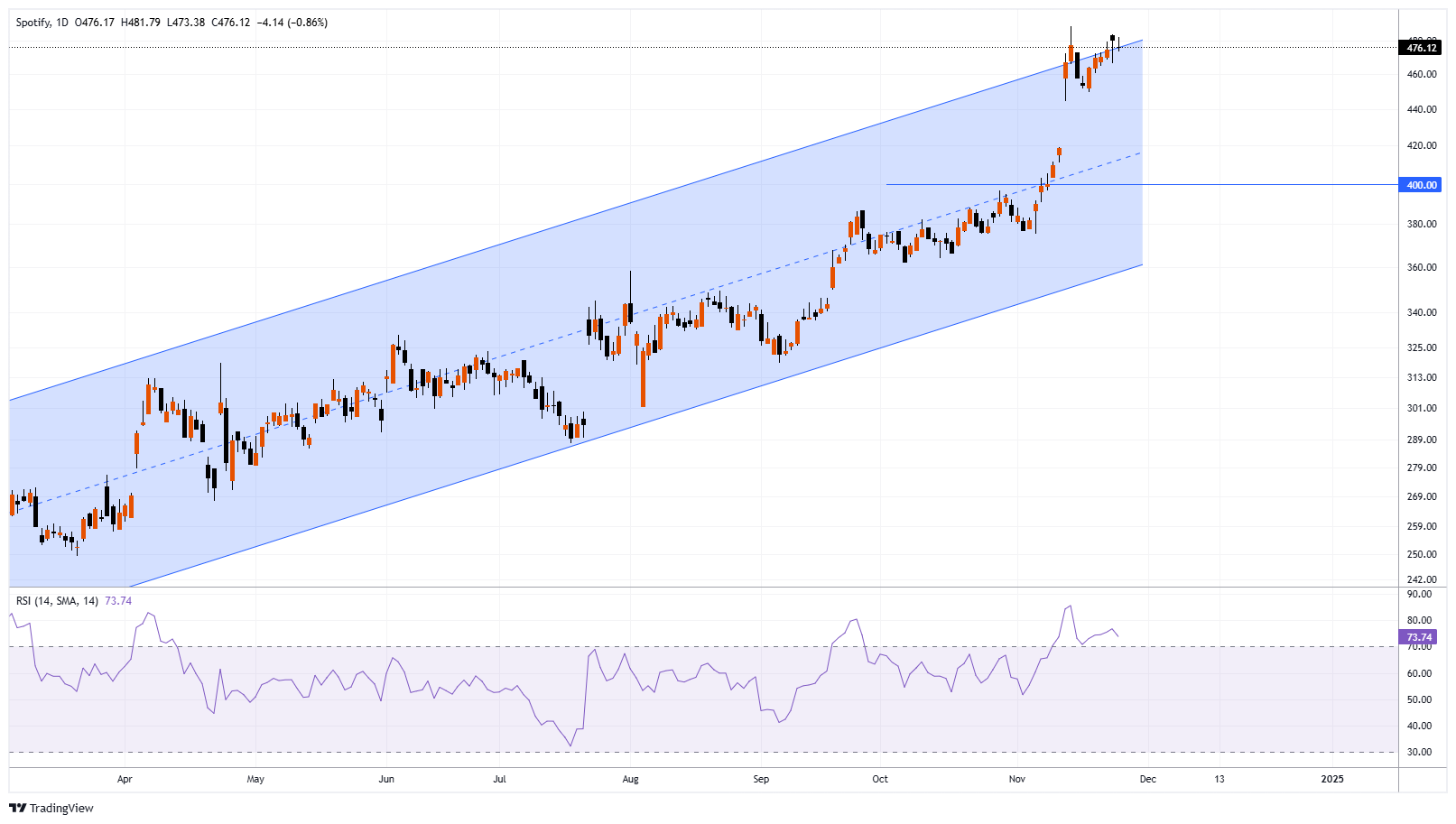Click the low price value L473.38
1456x824 pixels.
pyautogui.click(x=186, y=23)
